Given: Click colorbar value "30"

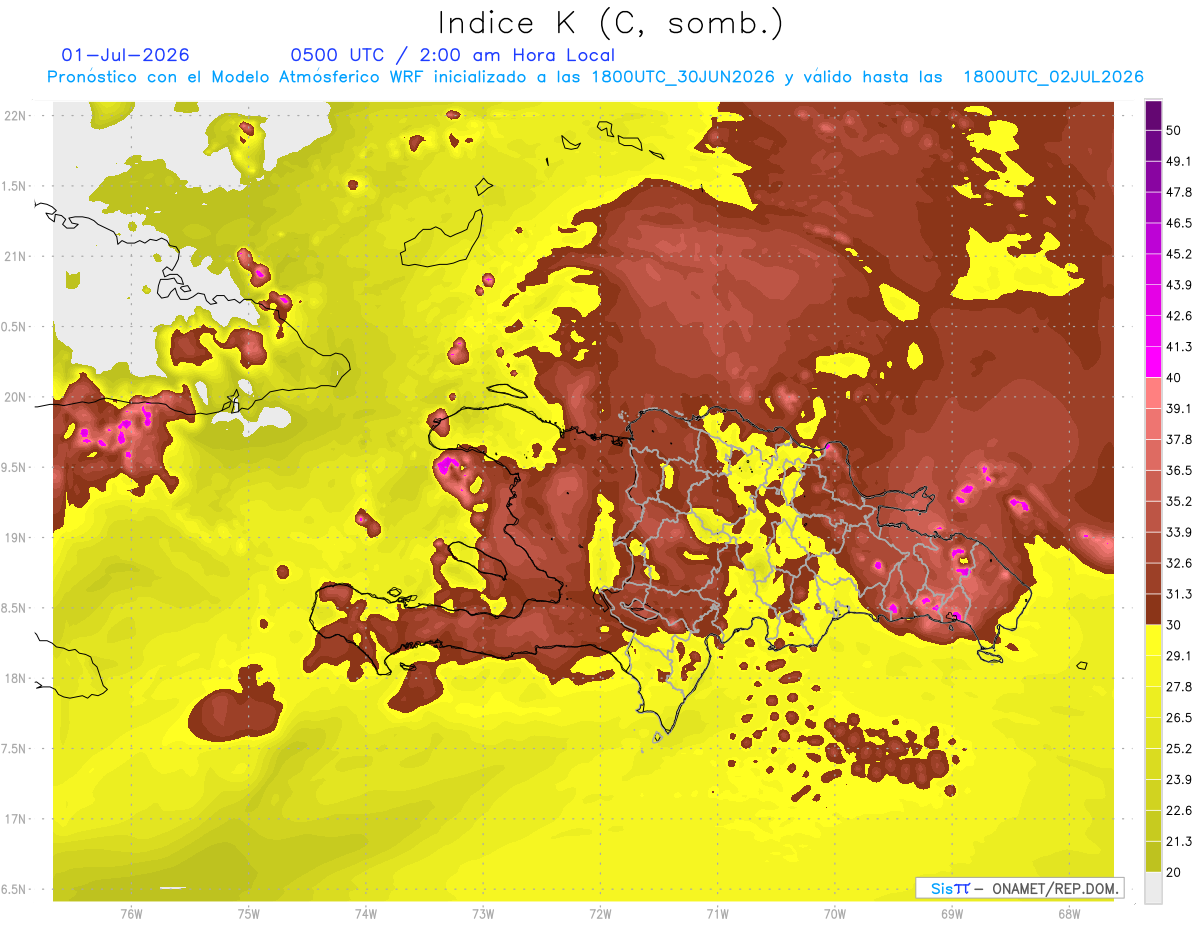Looking at the screenshot, I should 1174,625.
